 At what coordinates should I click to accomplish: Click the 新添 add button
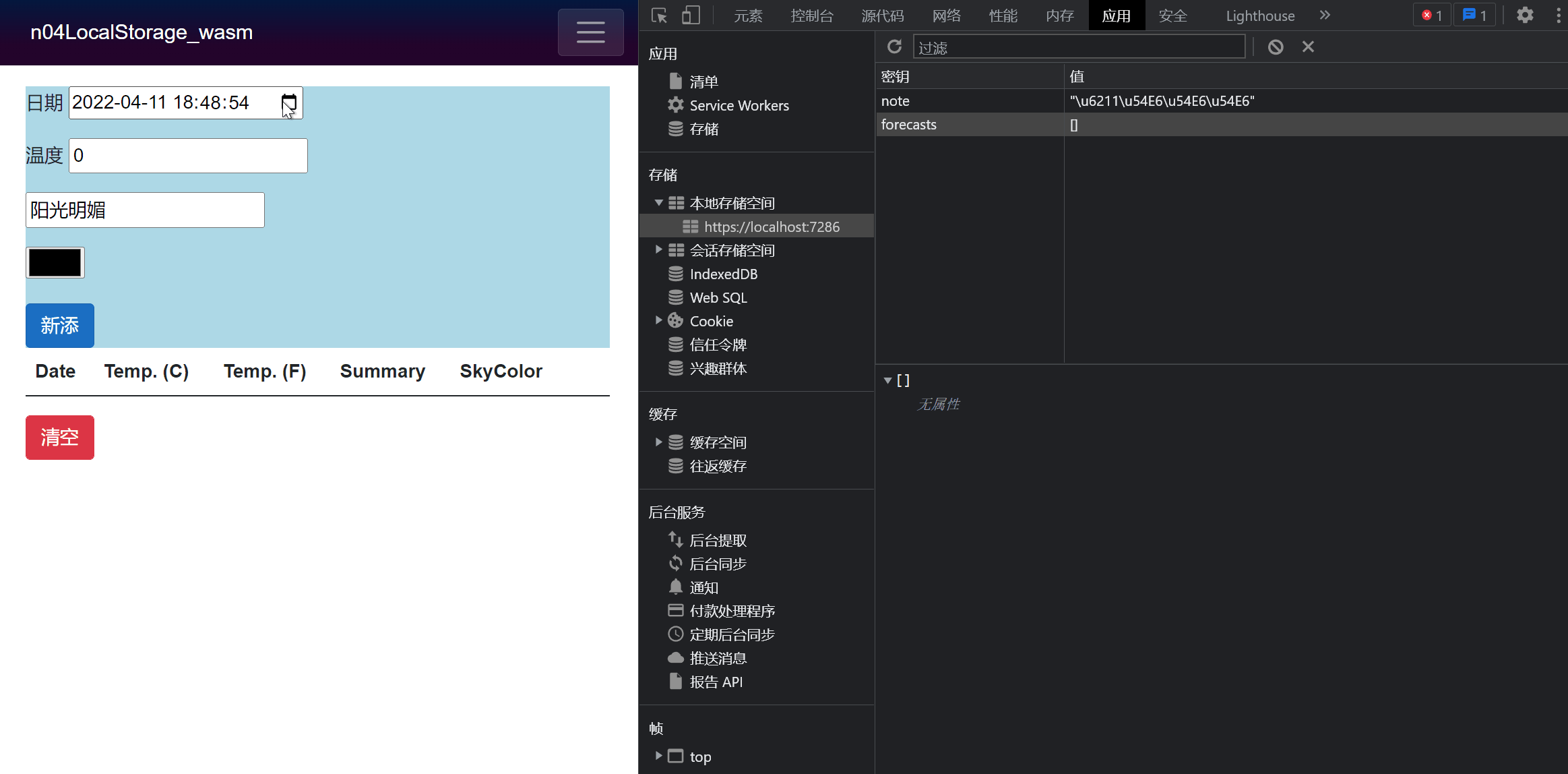coord(60,326)
